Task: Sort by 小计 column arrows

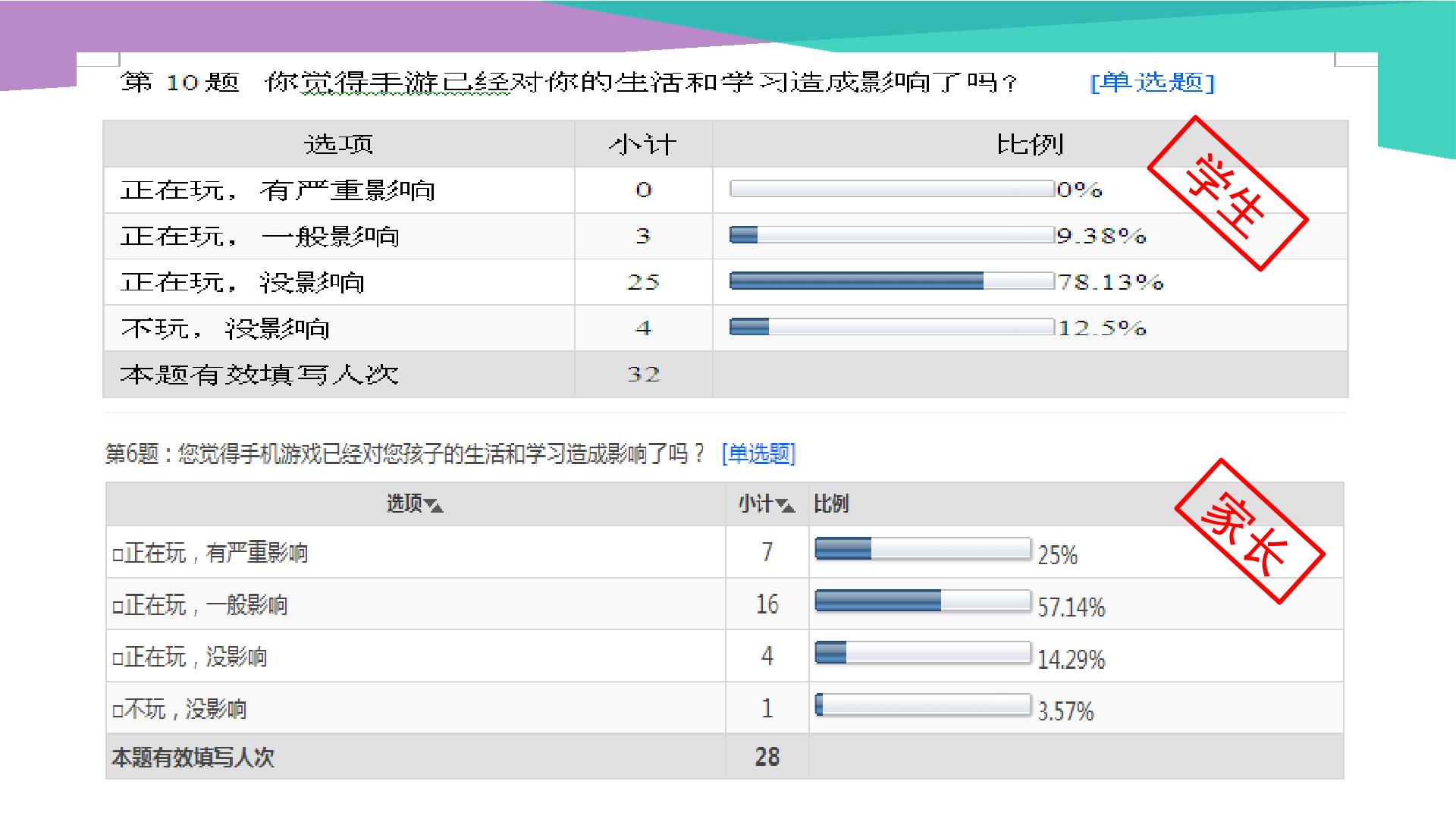Action: [786, 506]
